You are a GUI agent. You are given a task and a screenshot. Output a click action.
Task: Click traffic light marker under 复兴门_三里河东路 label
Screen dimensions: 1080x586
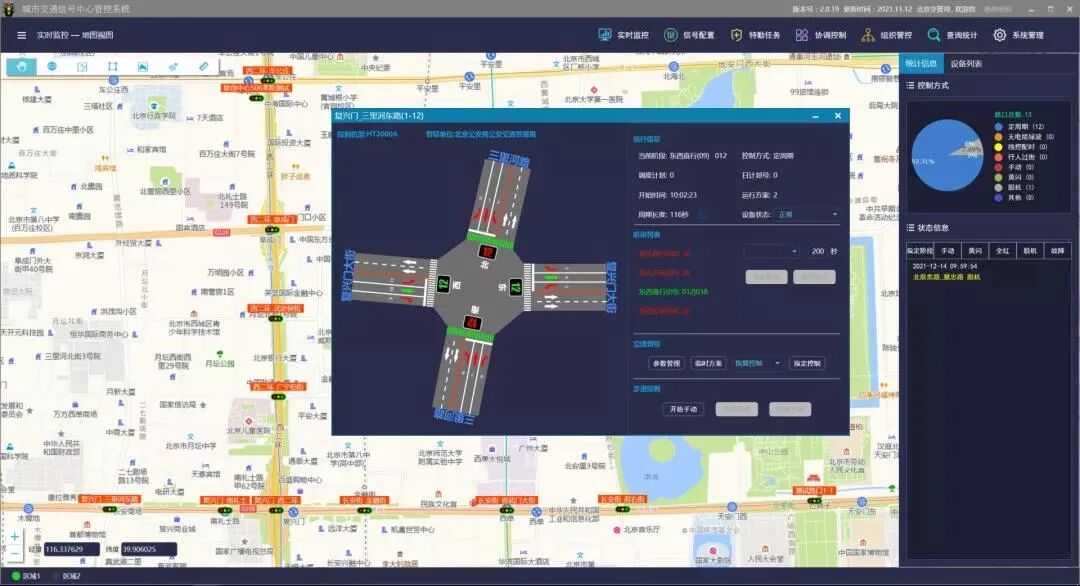click(110, 510)
